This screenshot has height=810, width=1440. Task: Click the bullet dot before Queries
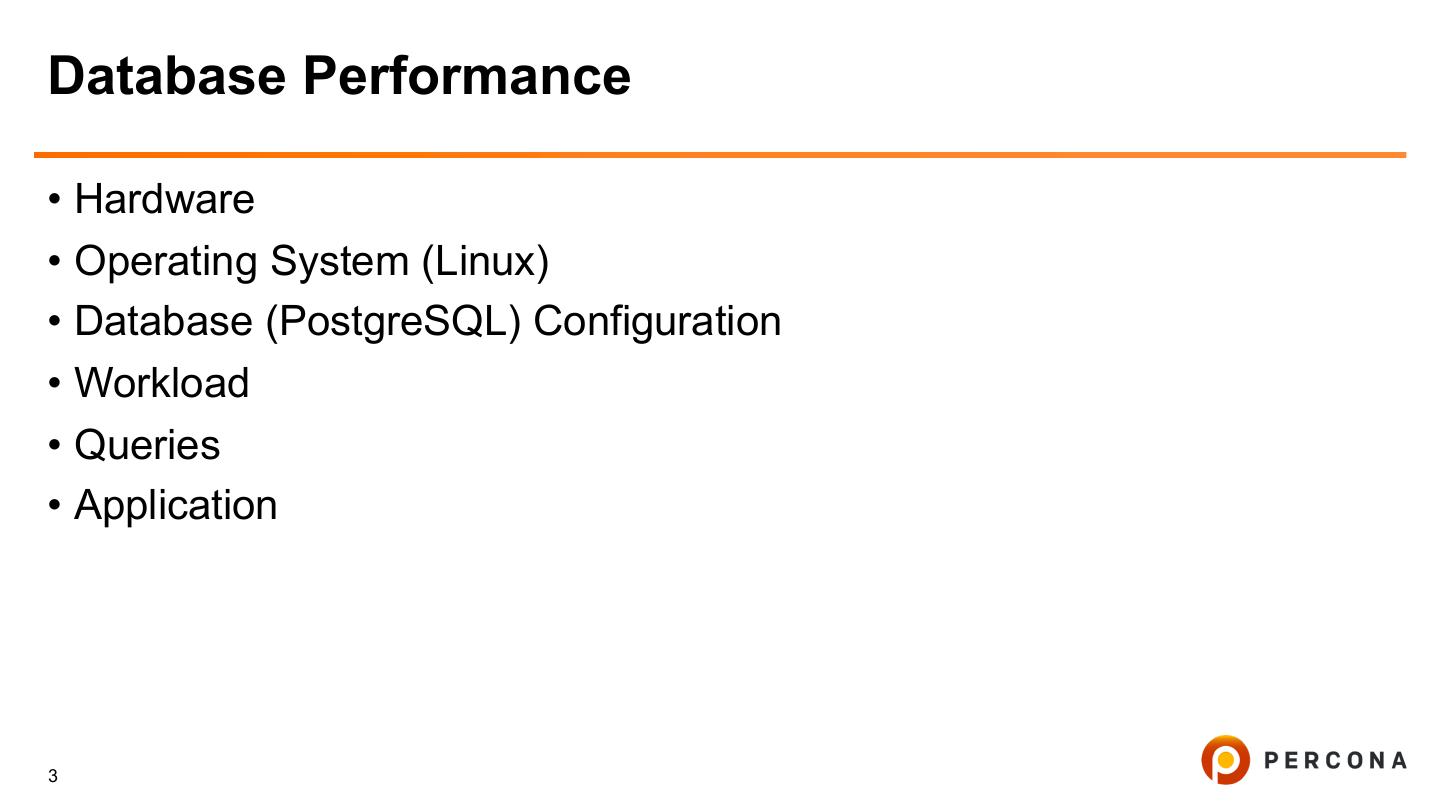[x=55, y=446]
